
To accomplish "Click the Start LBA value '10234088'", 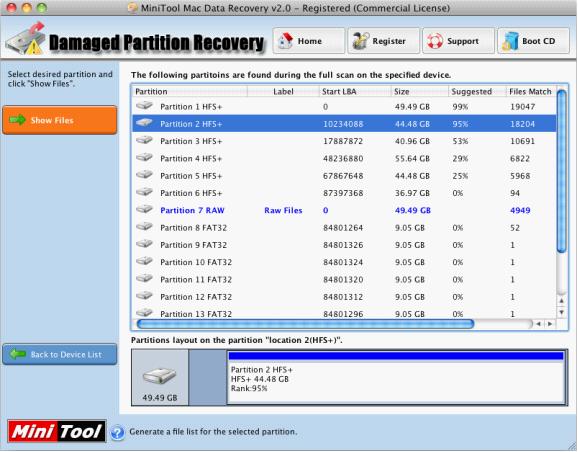I will click(x=343, y=124).
